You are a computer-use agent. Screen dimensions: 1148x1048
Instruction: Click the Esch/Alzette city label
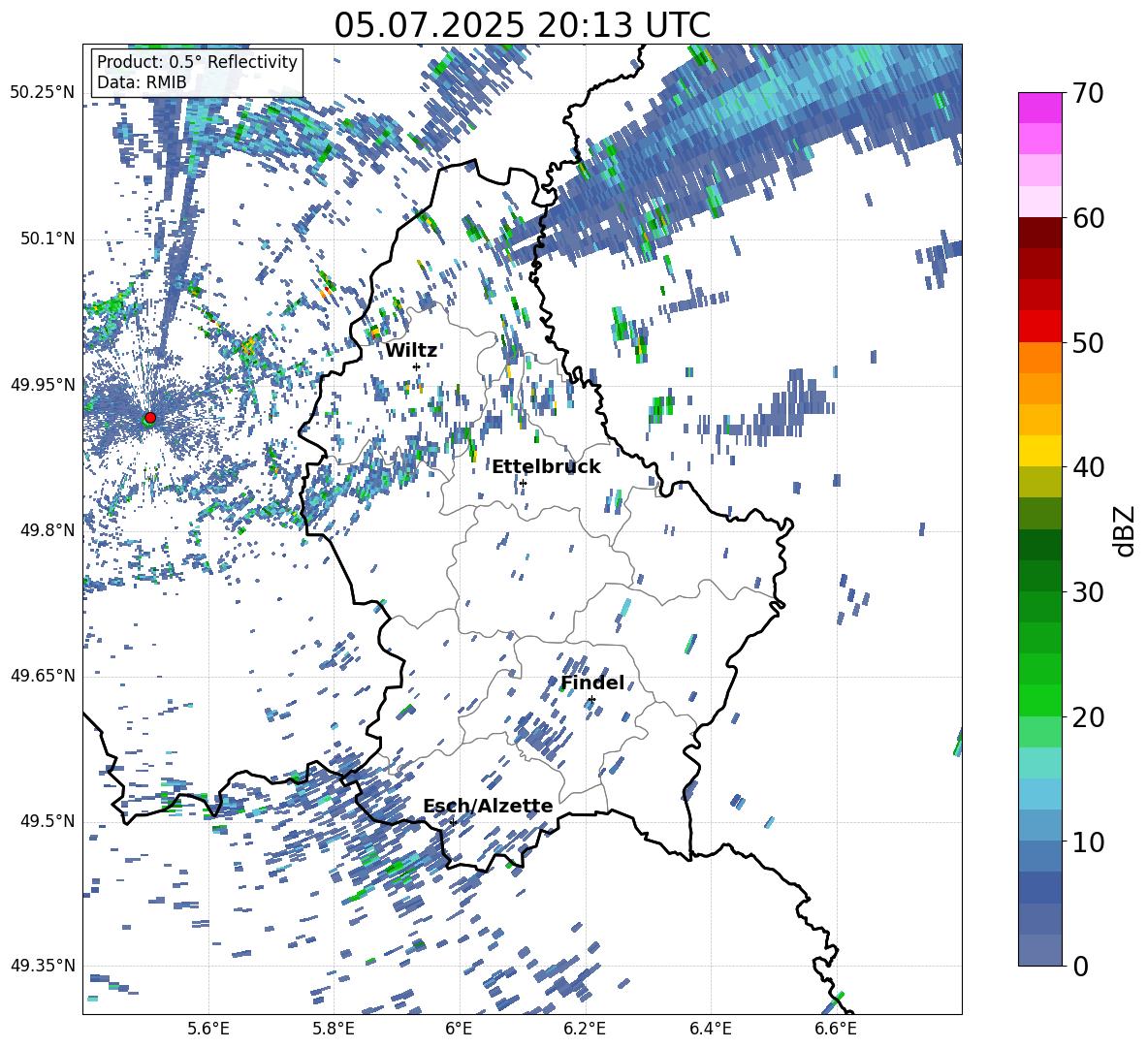489,806
